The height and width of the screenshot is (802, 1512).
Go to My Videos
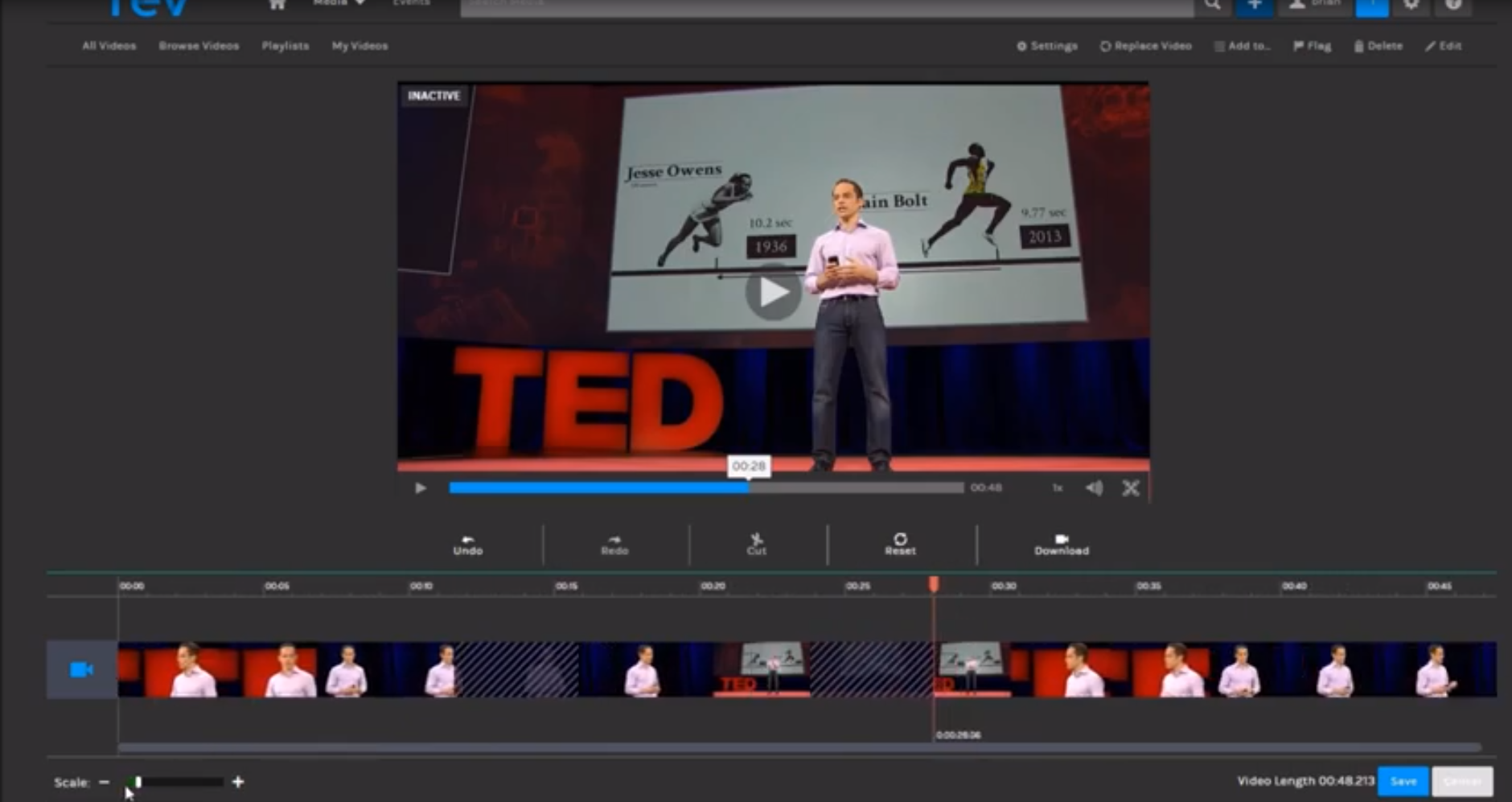click(360, 46)
